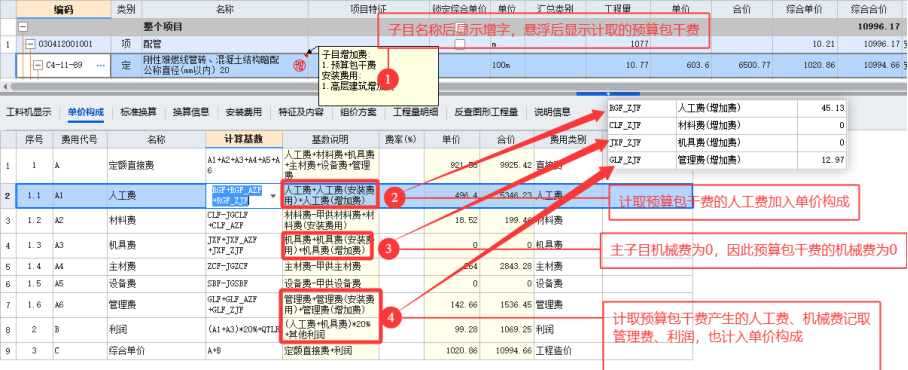Viewport: 908px width, 370px height.
Task: Open the 计算基数 dropdown on the 人工费 row
Action: (273, 196)
